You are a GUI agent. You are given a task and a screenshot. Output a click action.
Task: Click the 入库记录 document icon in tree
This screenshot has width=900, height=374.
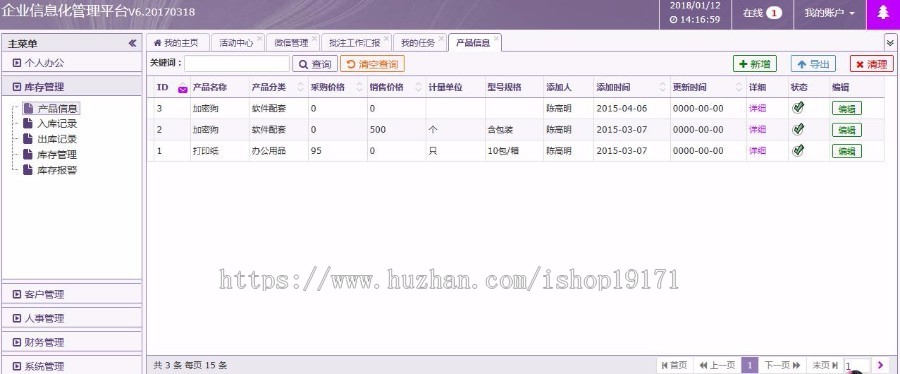click(28, 123)
